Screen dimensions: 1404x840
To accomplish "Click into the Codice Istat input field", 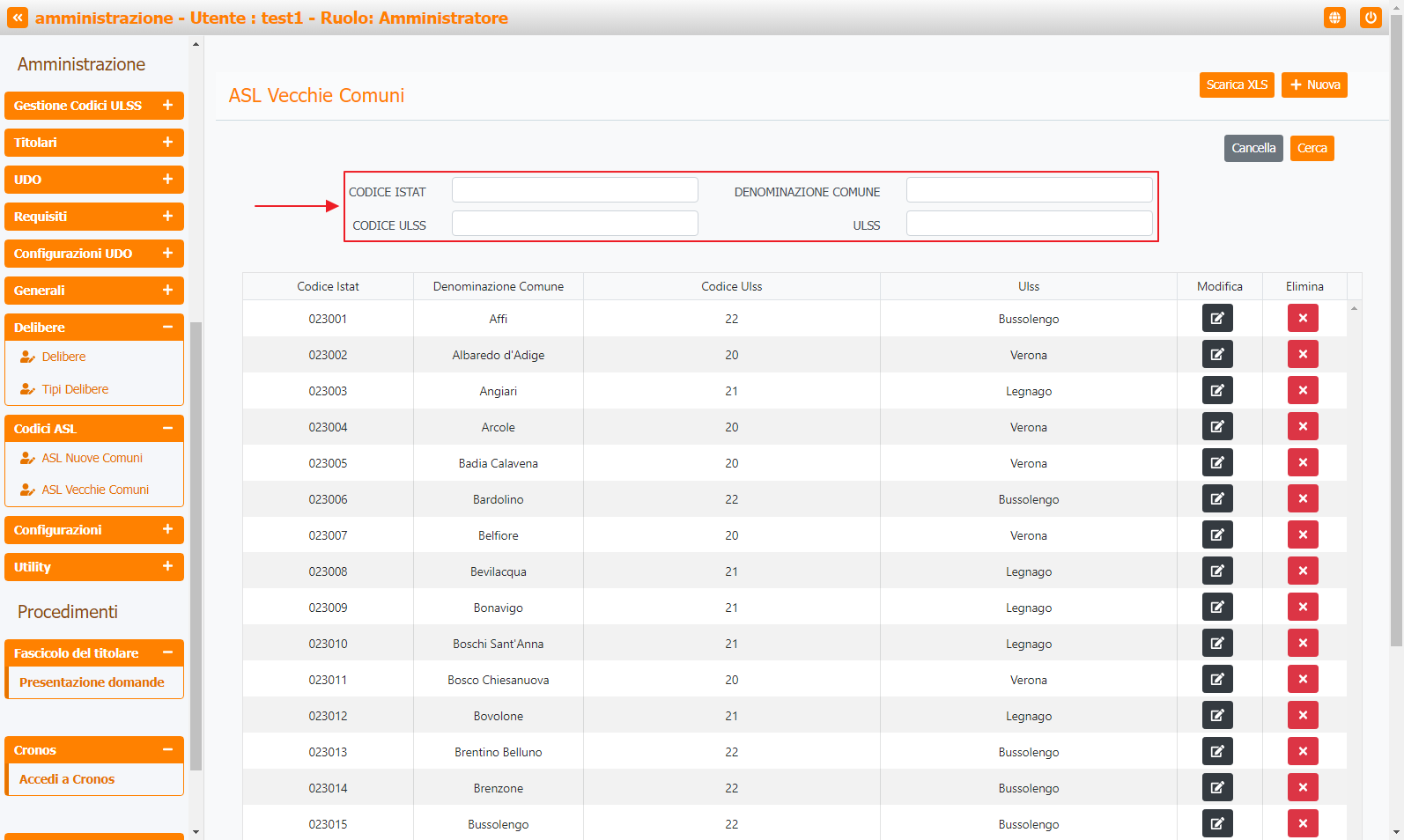I will coord(574,190).
